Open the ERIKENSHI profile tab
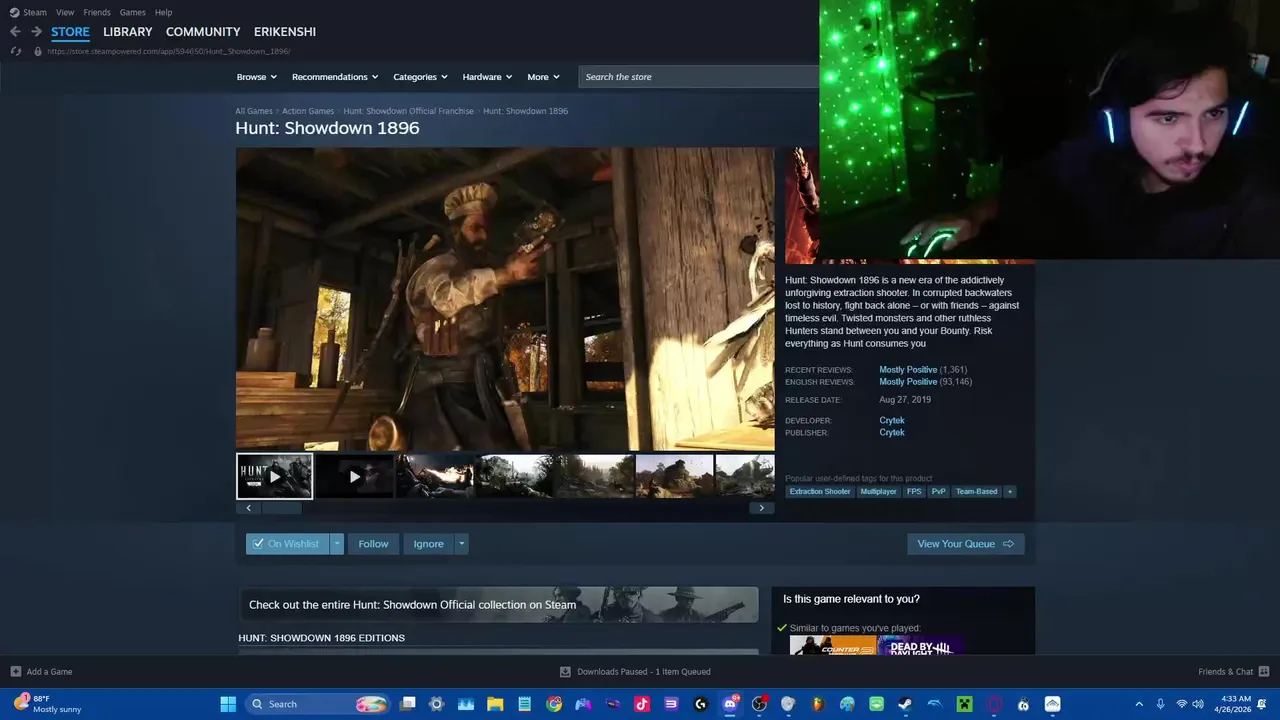The width and height of the screenshot is (1280, 720). [285, 32]
